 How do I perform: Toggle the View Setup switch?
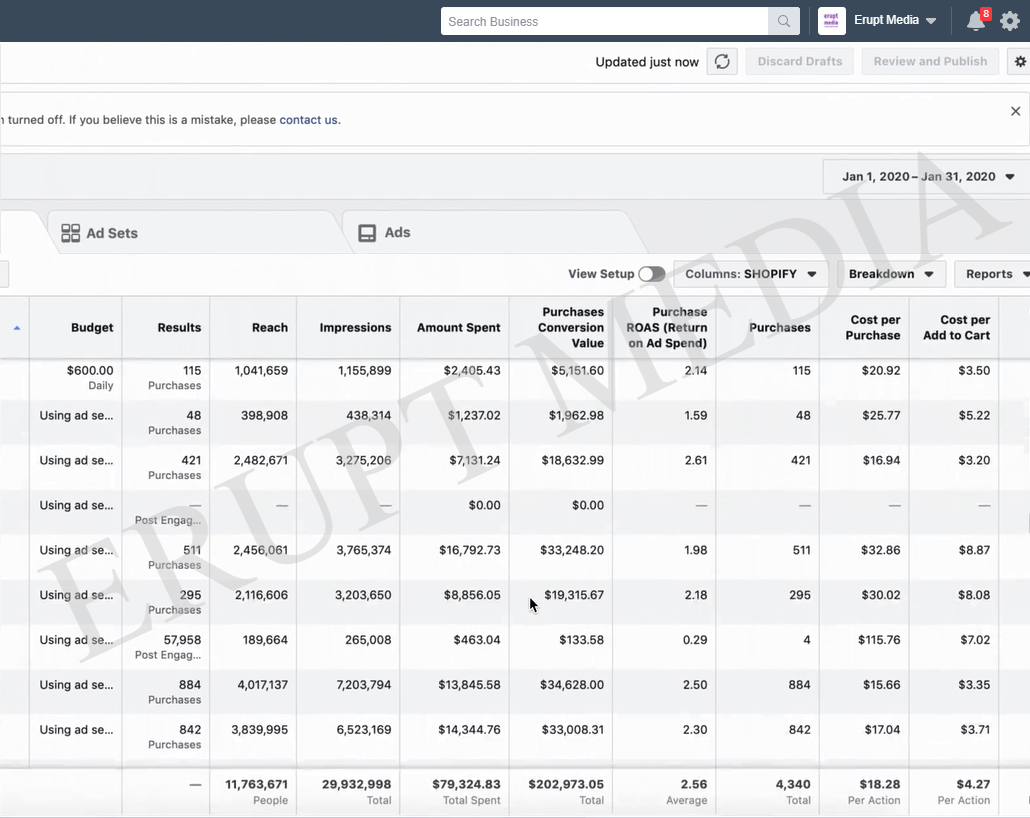[652, 274]
